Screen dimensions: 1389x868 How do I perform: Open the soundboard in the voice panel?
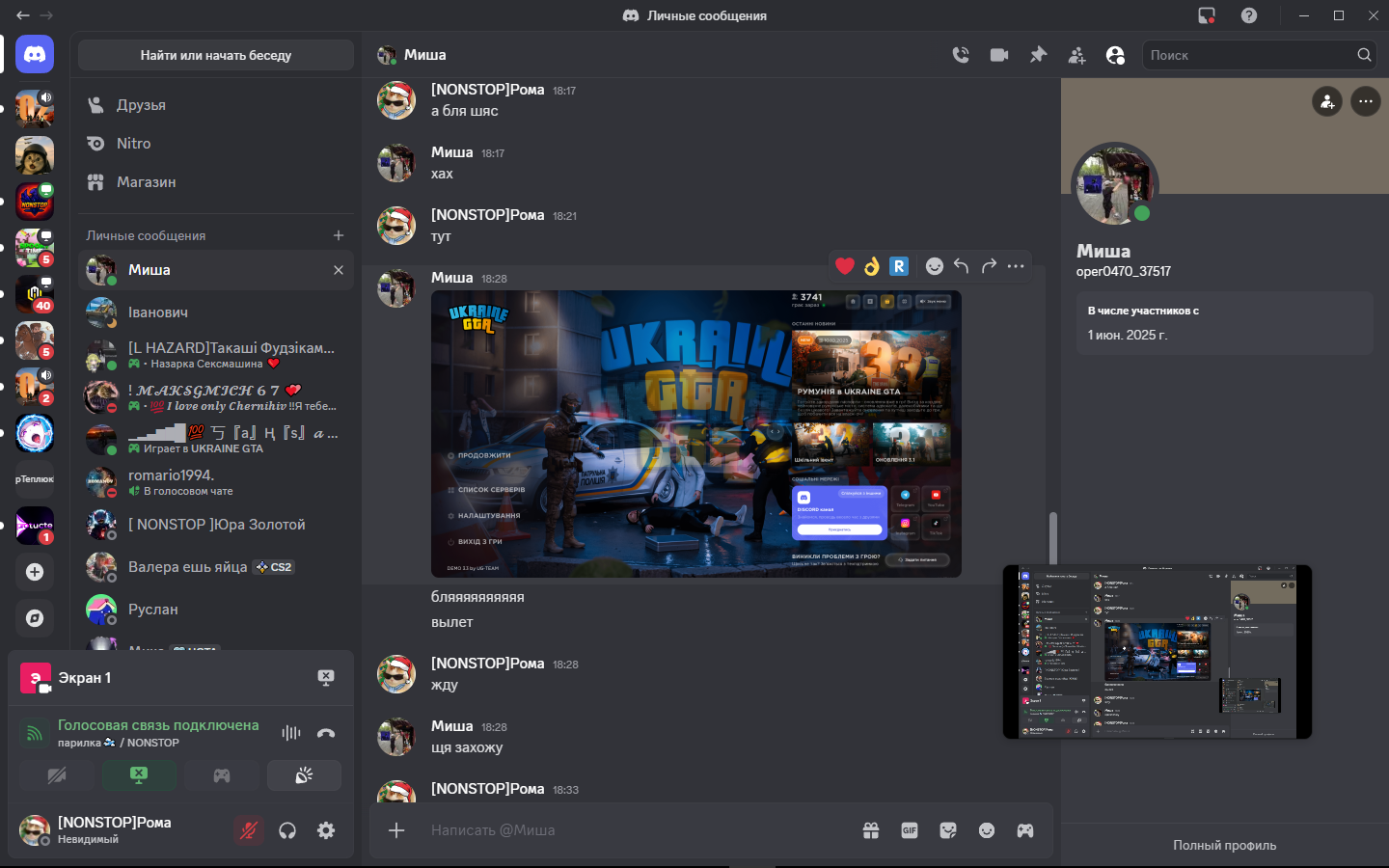304,775
